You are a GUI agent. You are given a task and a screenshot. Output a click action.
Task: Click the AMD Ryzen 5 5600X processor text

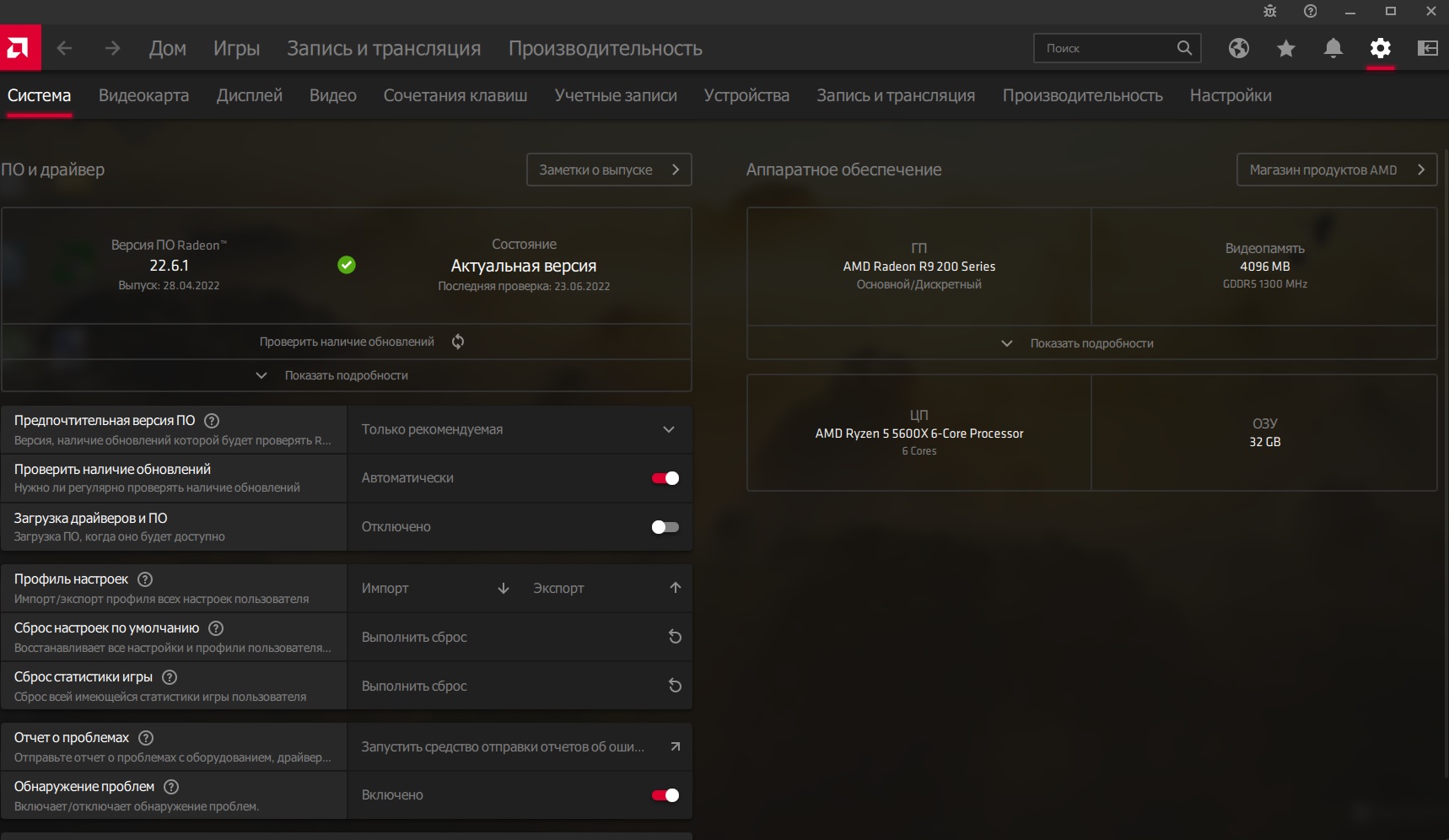coord(919,433)
